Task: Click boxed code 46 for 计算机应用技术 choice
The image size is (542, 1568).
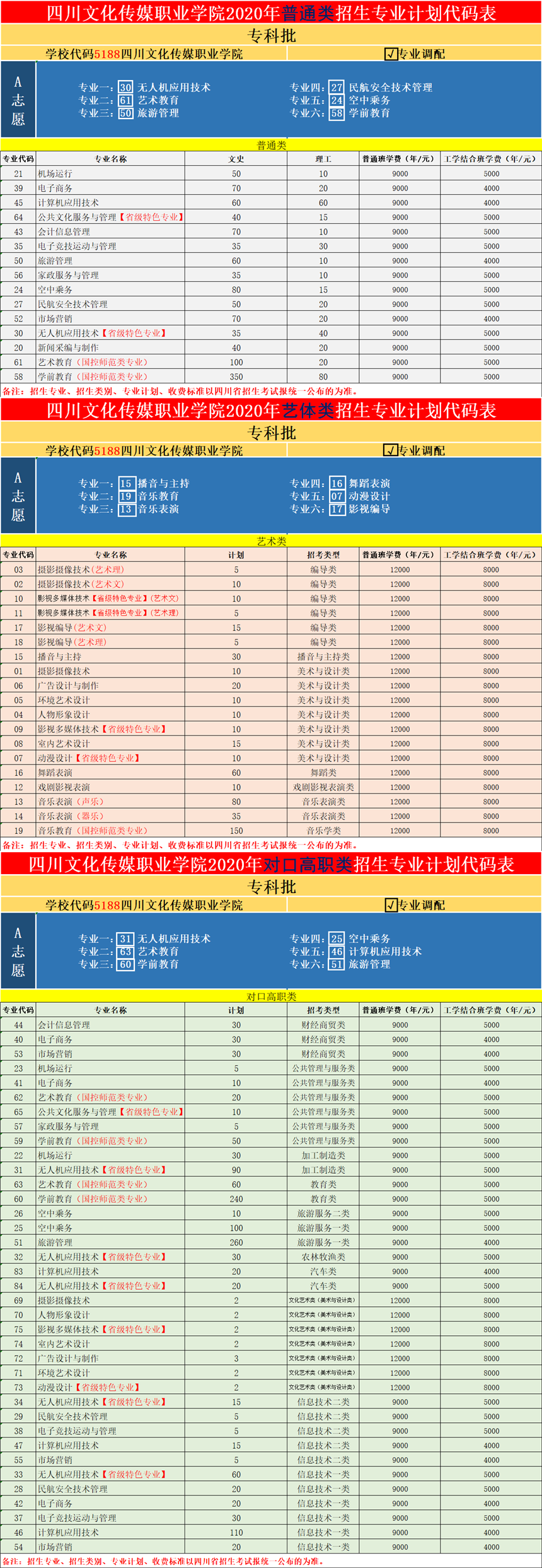Action: click(337, 951)
